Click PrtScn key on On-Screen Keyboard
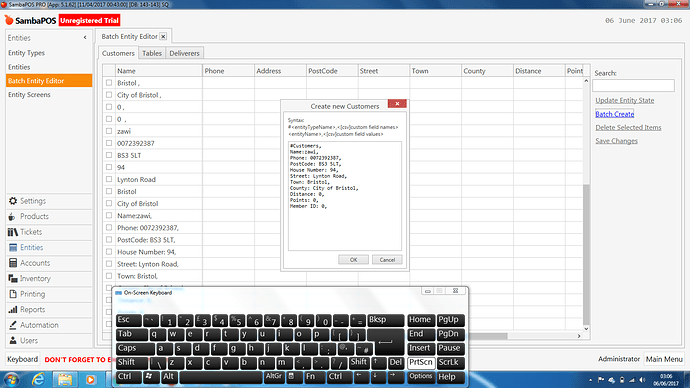This screenshot has height=388, width=690. tap(421, 362)
